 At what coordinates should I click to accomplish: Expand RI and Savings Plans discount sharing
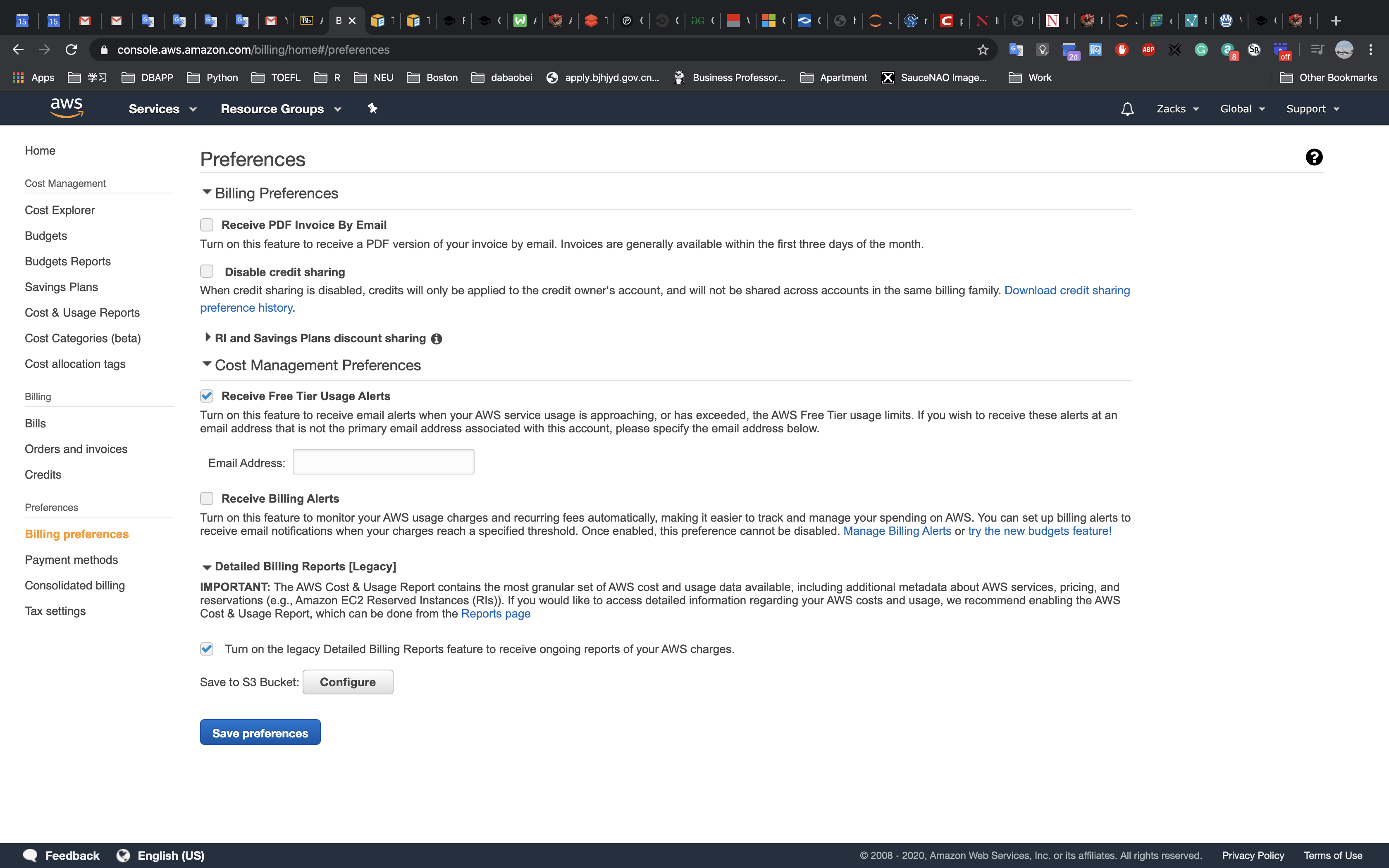point(208,338)
